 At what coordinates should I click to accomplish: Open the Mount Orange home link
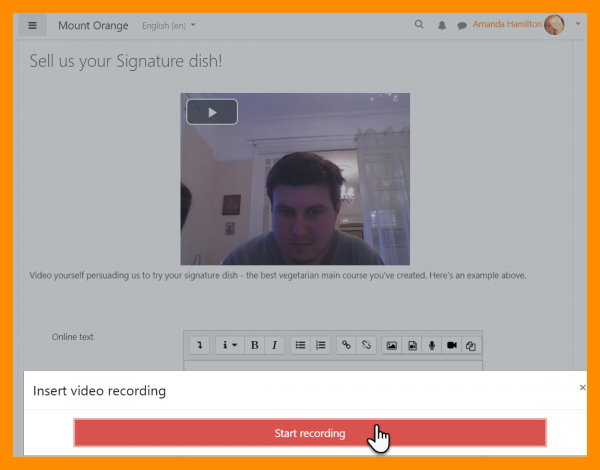click(x=93, y=25)
